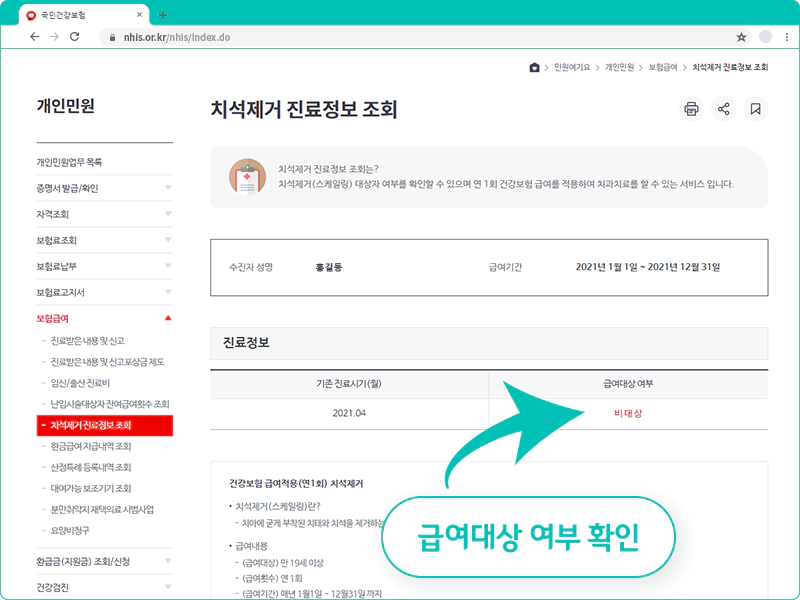
Task: Click the 진료정보 section heading
Action: pyautogui.click(x=246, y=342)
